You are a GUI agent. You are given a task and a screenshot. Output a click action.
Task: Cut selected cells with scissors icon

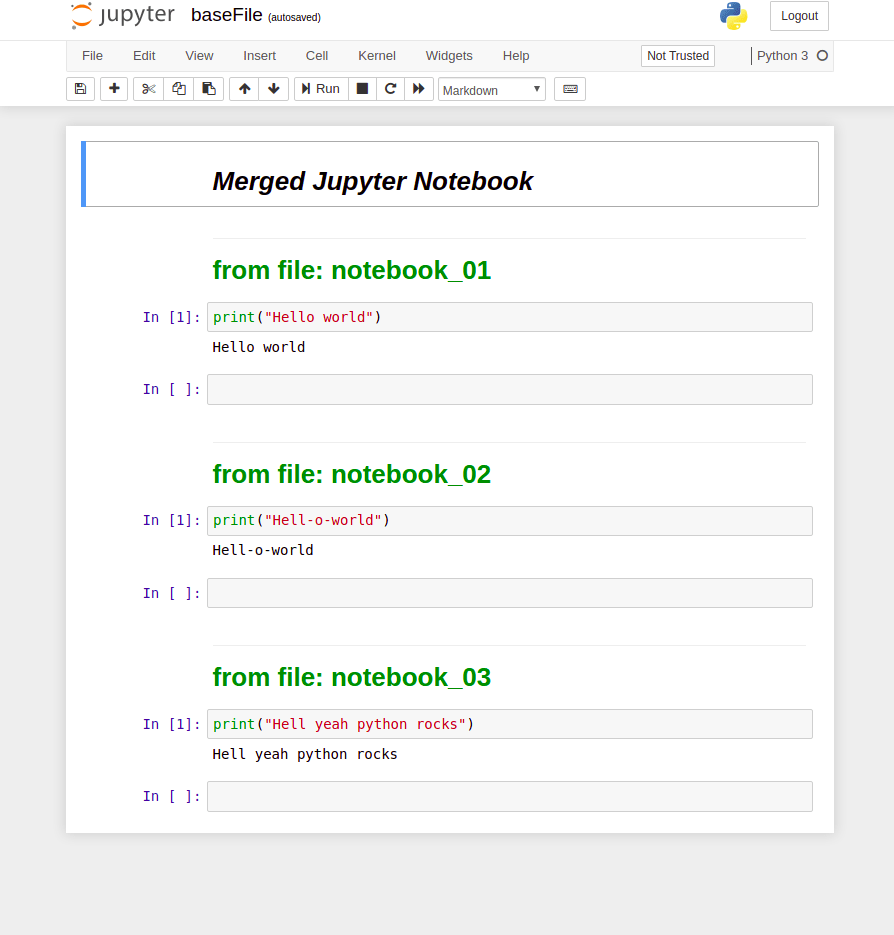click(148, 89)
